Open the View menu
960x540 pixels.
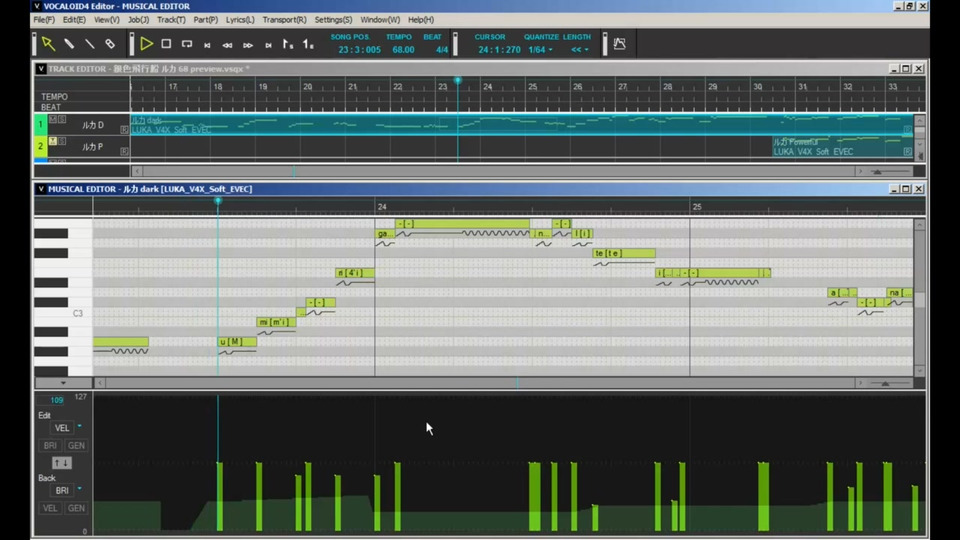pyautogui.click(x=107, y=20)
